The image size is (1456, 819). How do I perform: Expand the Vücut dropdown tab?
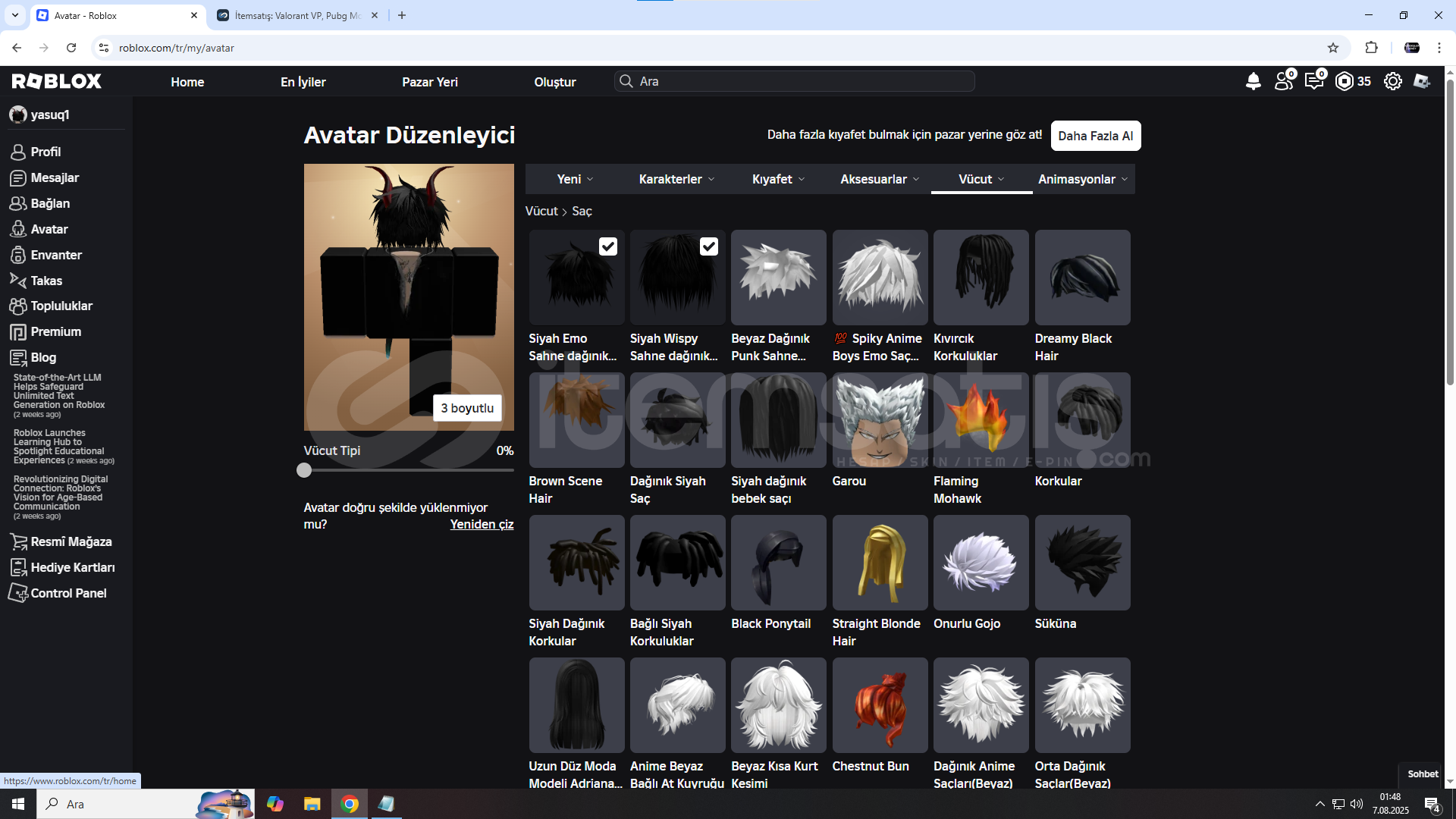(x=981, y=179)
